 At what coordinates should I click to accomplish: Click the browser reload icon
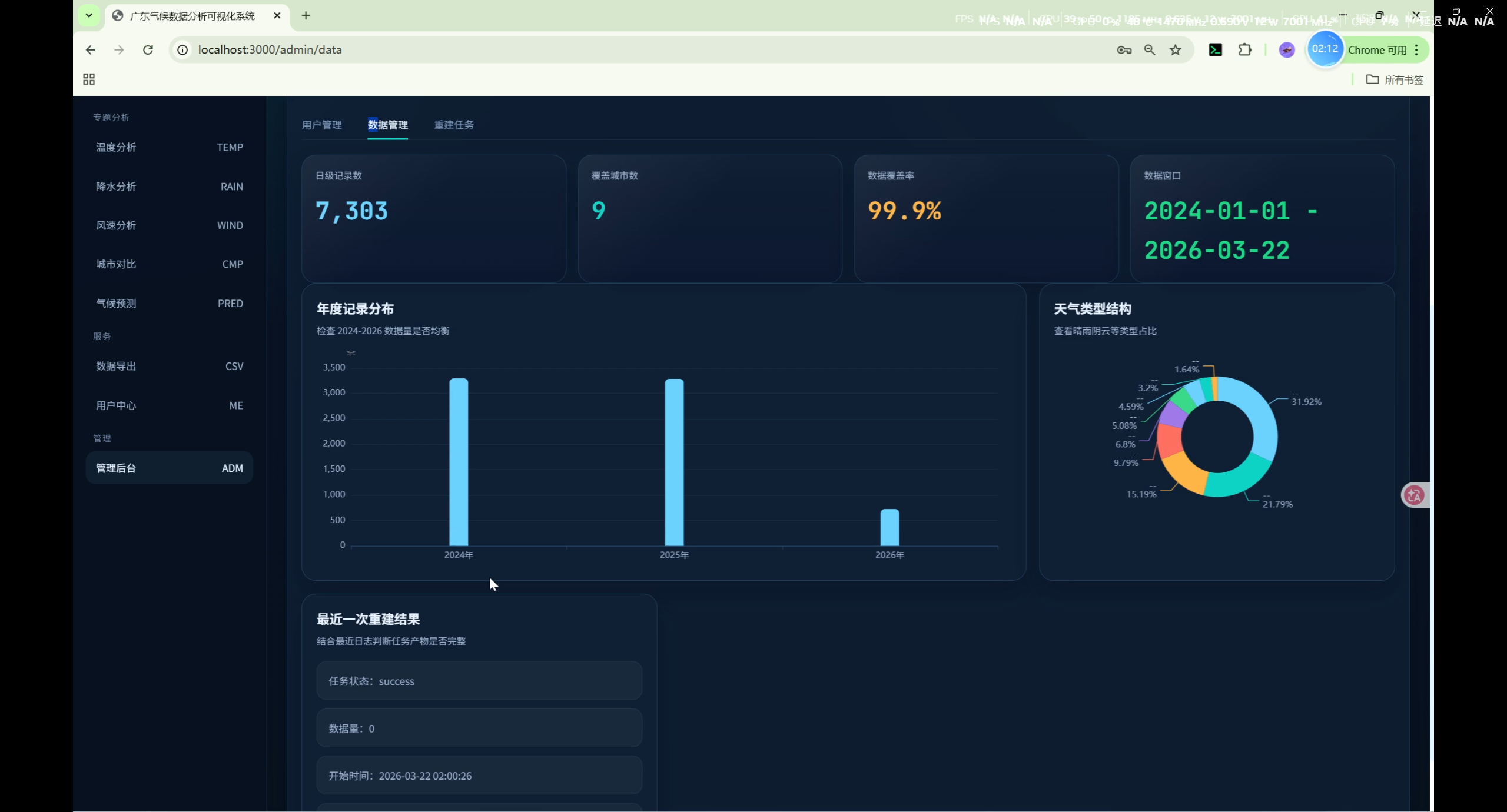[x=148, y=50]
